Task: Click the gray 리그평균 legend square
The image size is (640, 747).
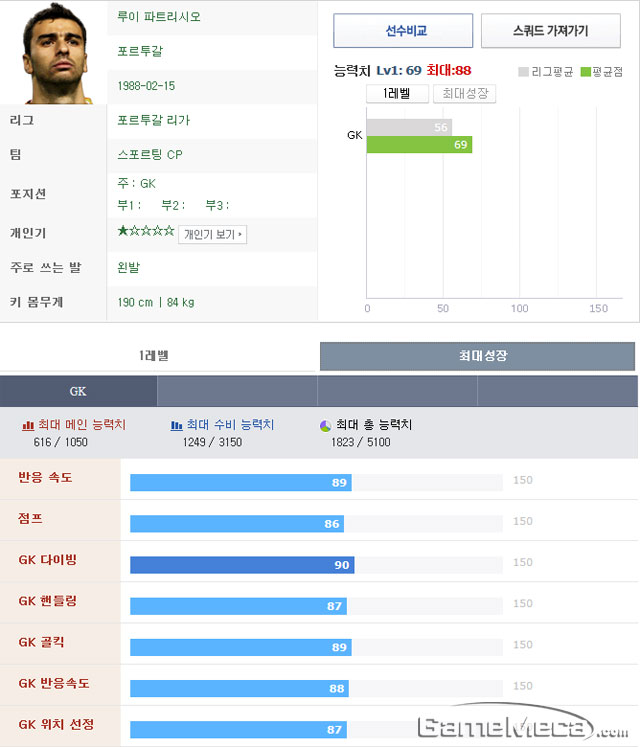Action: [x=523, y=72]
